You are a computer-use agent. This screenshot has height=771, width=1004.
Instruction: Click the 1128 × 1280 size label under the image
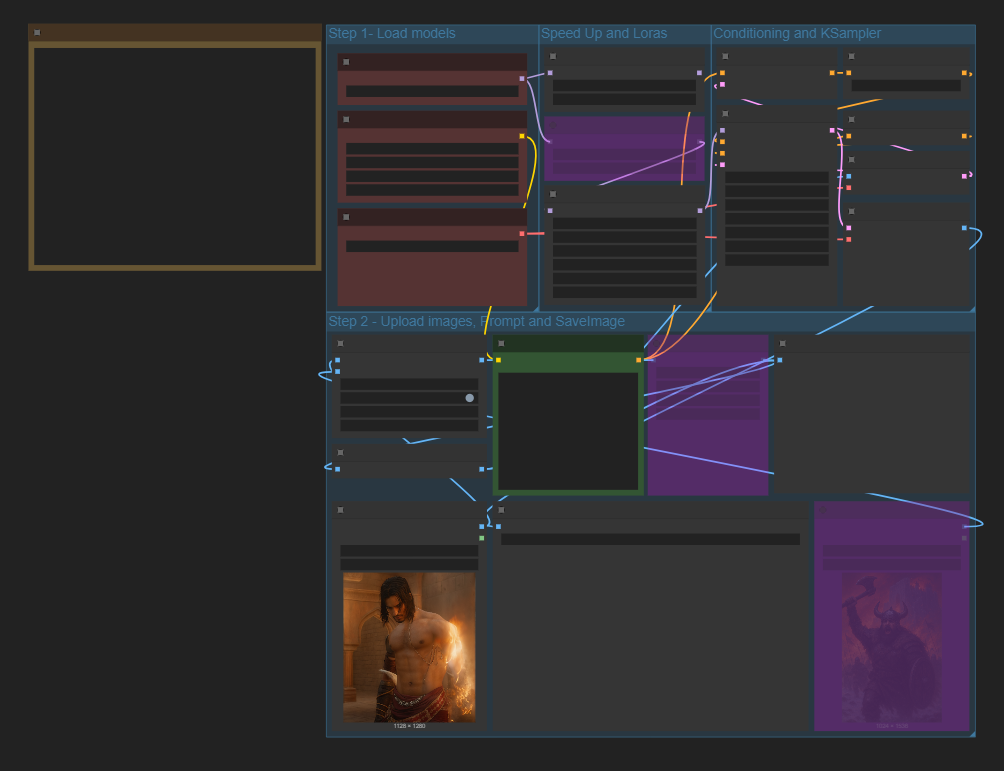409,726
